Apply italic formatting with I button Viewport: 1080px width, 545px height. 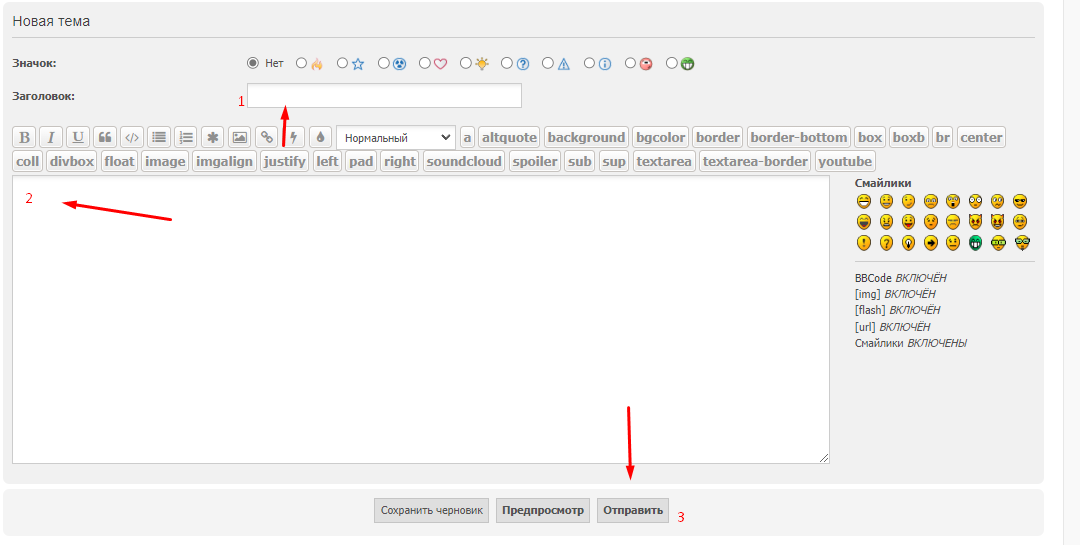click(x=51, y=137)
